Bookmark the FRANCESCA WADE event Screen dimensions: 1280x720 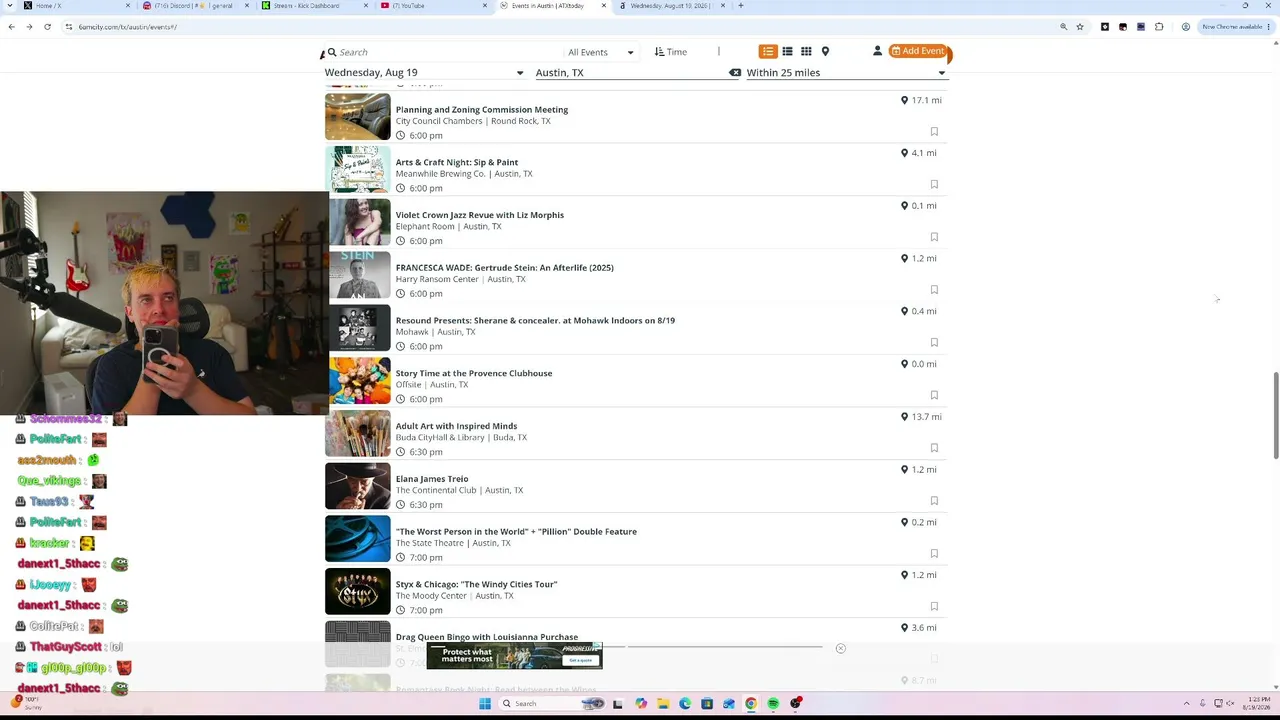click(x=934, y=290)
